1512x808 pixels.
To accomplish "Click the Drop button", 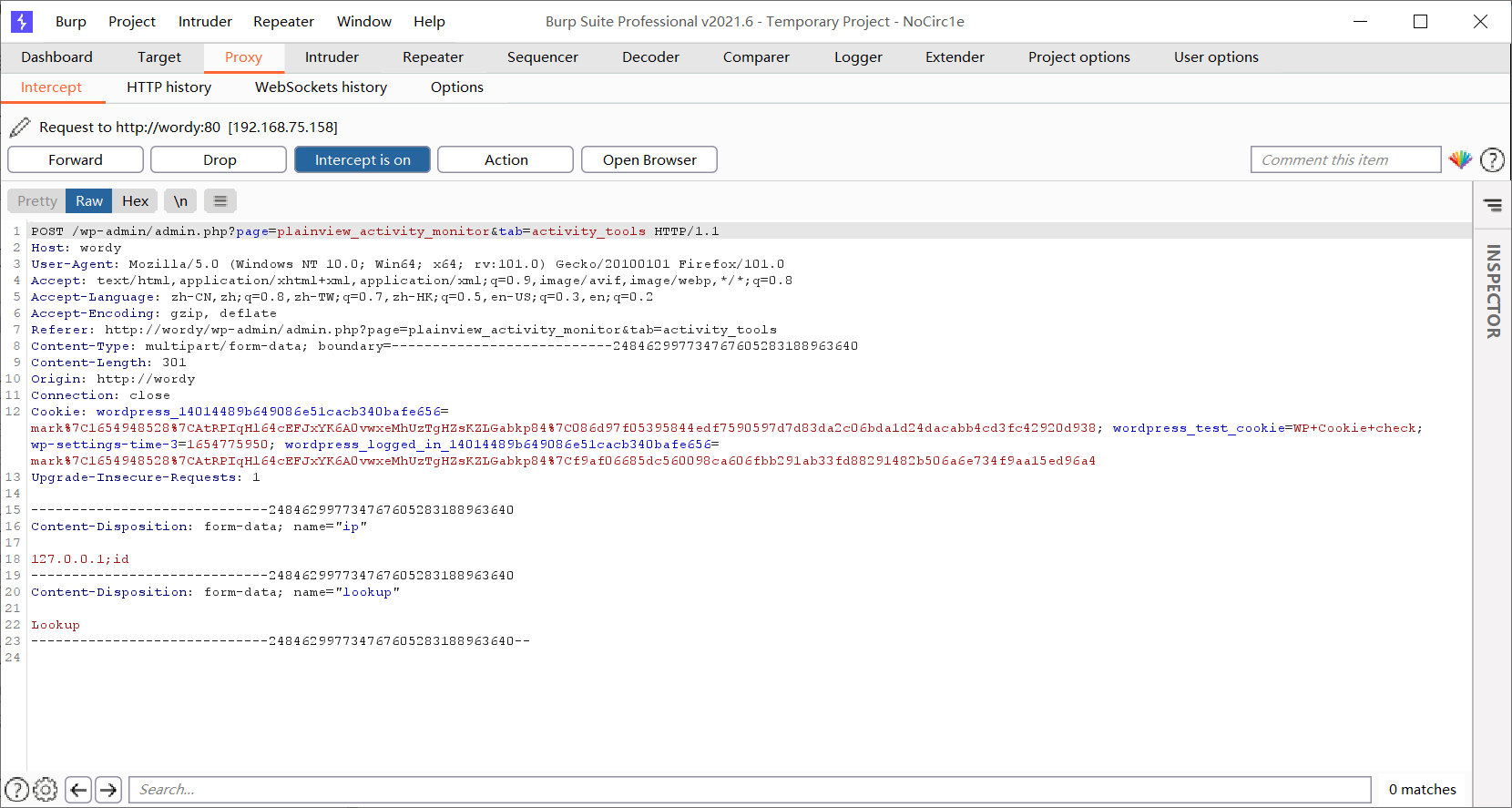I will coord(220,159).
